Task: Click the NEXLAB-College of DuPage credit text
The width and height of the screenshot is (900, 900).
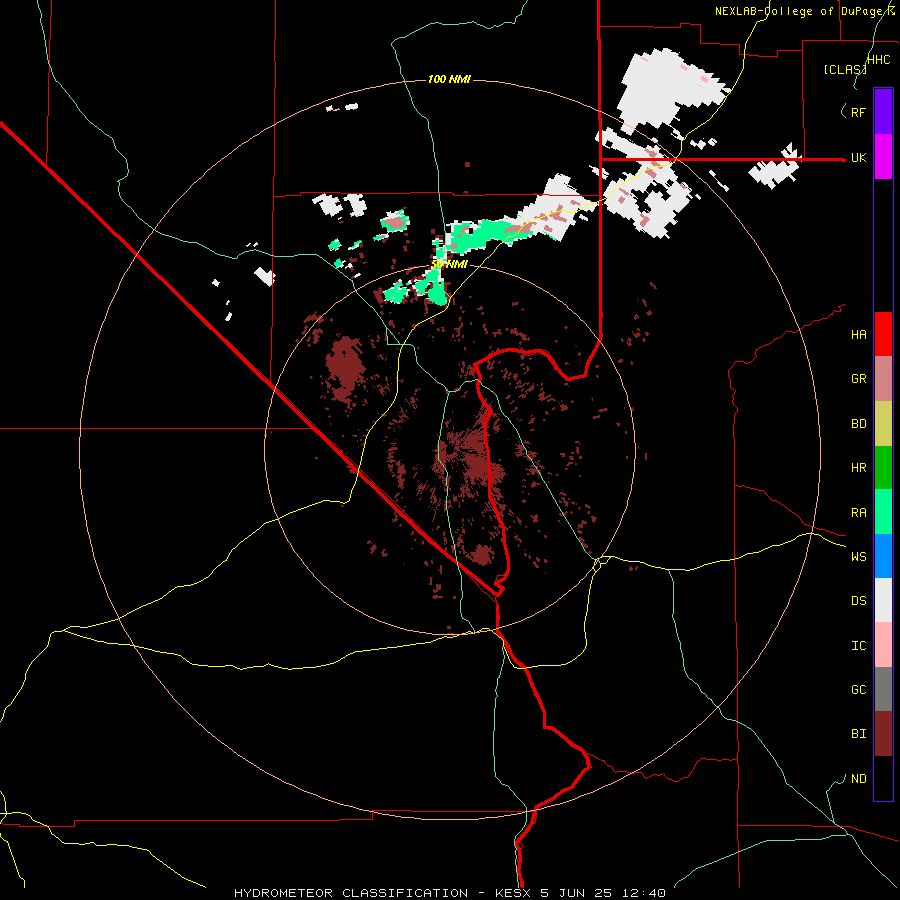Action: (805, 11)
